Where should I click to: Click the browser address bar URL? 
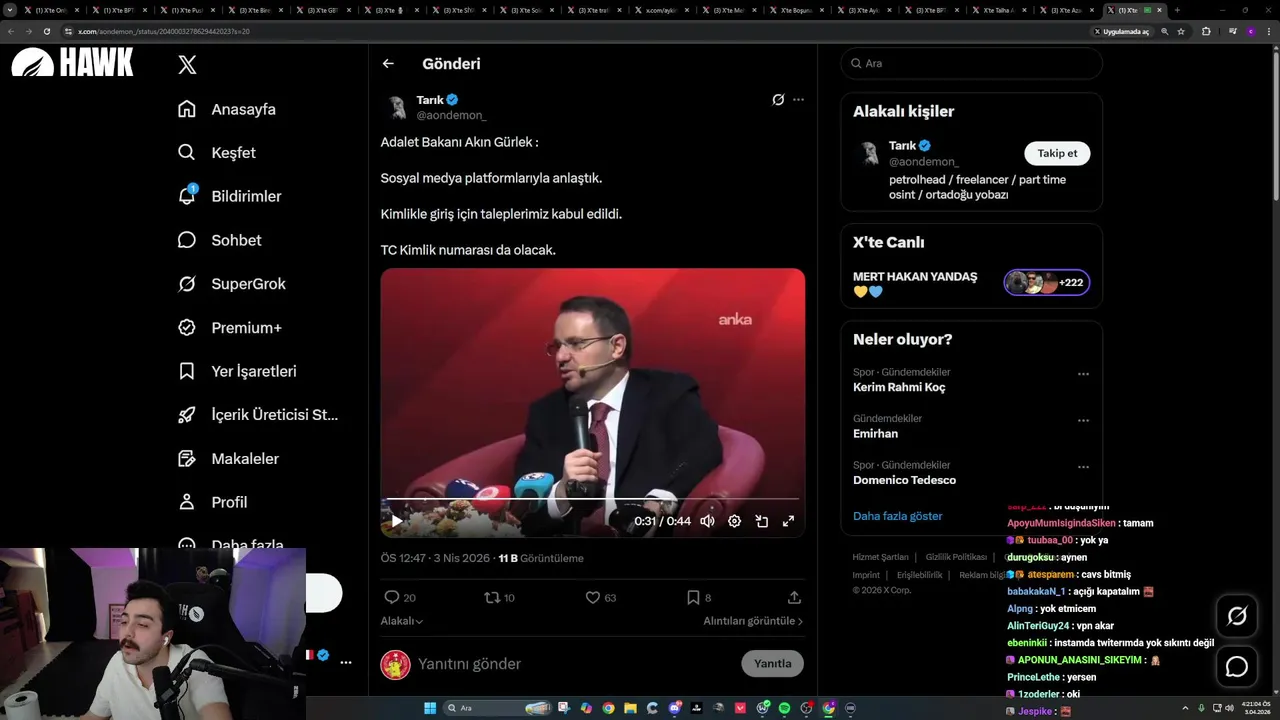coord(164,31)
